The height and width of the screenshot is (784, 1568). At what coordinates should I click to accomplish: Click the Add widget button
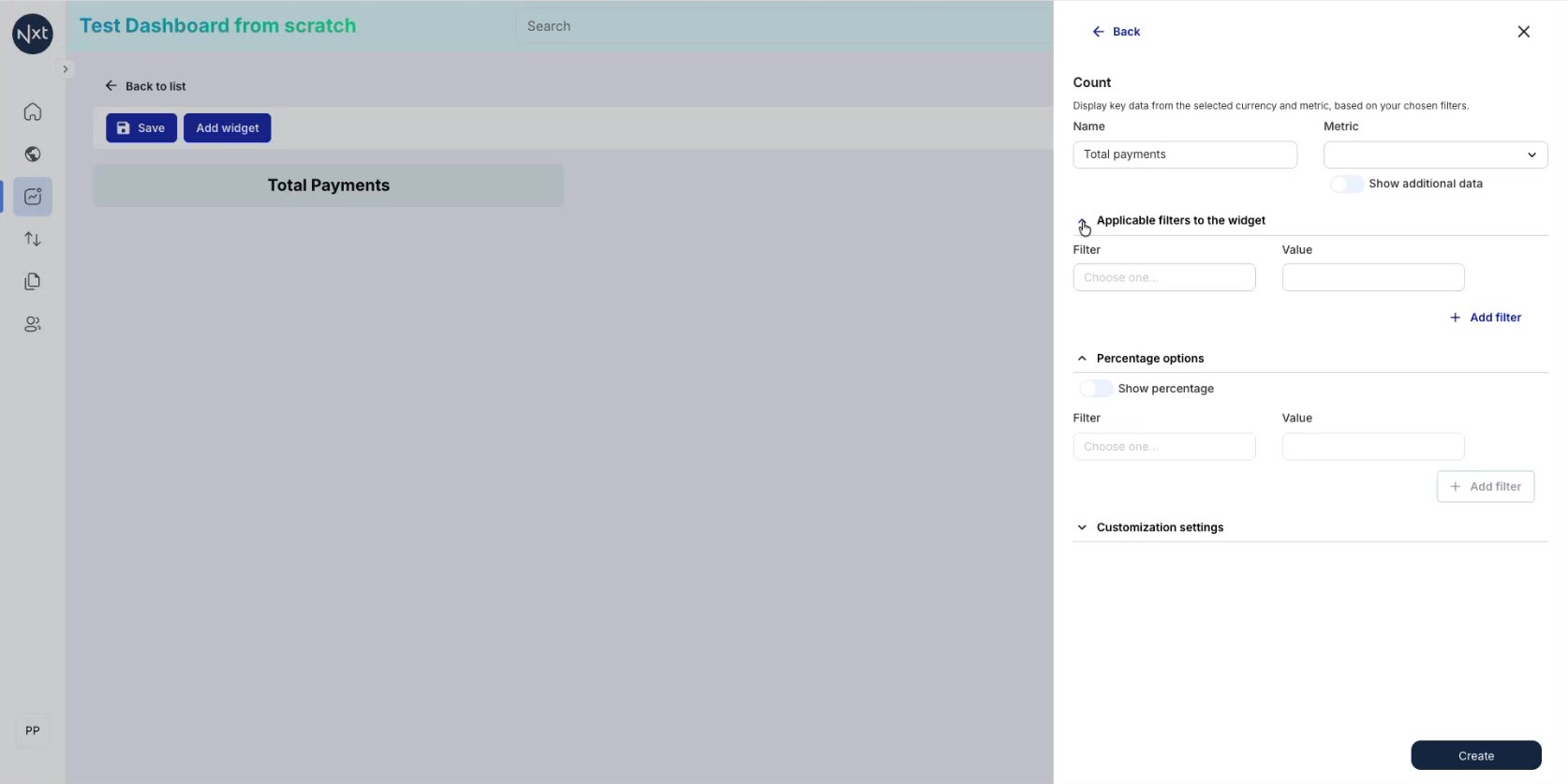click(228, 128)
